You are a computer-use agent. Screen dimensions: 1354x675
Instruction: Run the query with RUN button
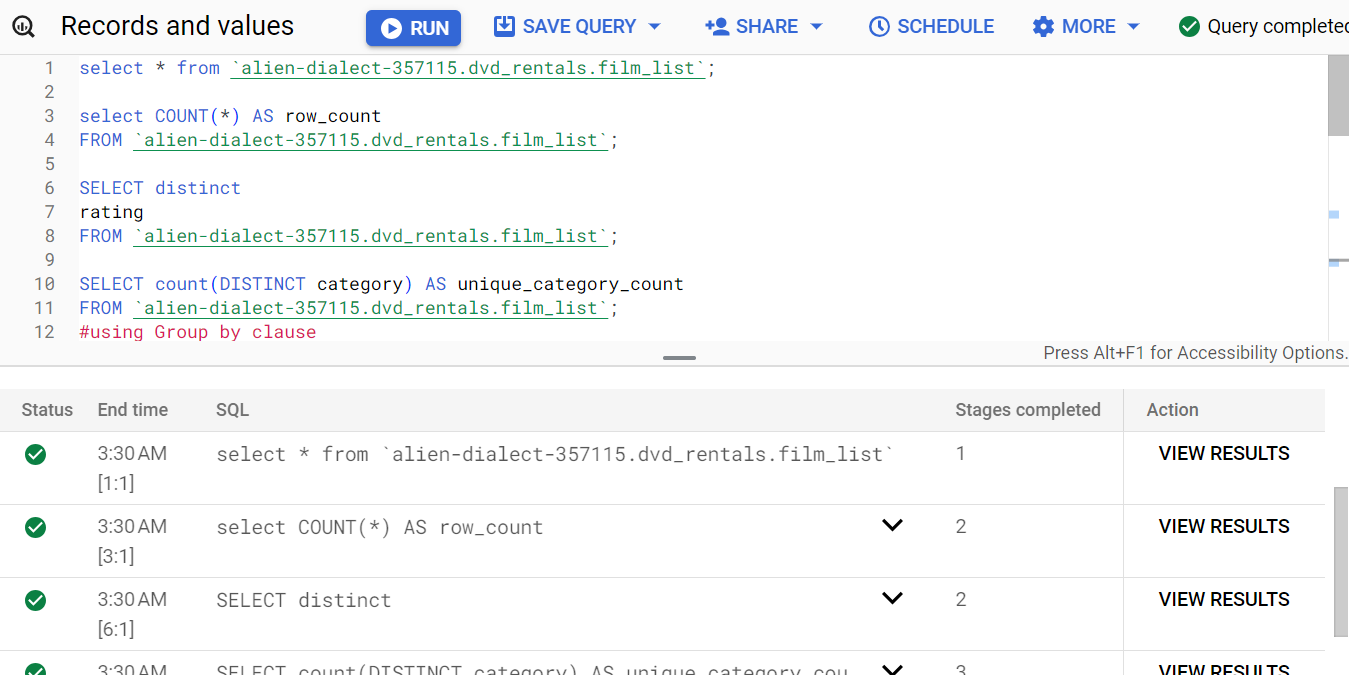pyautogui.click(x=413, y=28)
